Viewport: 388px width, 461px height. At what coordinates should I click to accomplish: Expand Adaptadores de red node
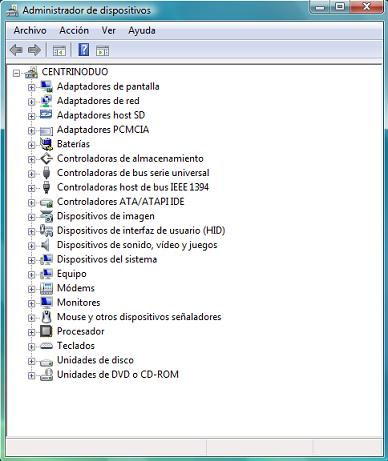pyautogui.click(x=31, y=102)
